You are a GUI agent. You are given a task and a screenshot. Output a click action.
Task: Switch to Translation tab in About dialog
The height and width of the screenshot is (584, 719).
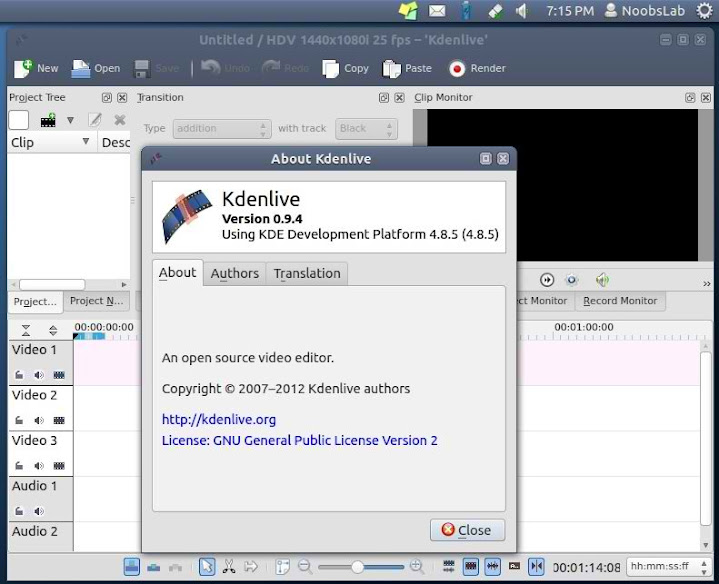pyautogui.click(x=307, y=274)
